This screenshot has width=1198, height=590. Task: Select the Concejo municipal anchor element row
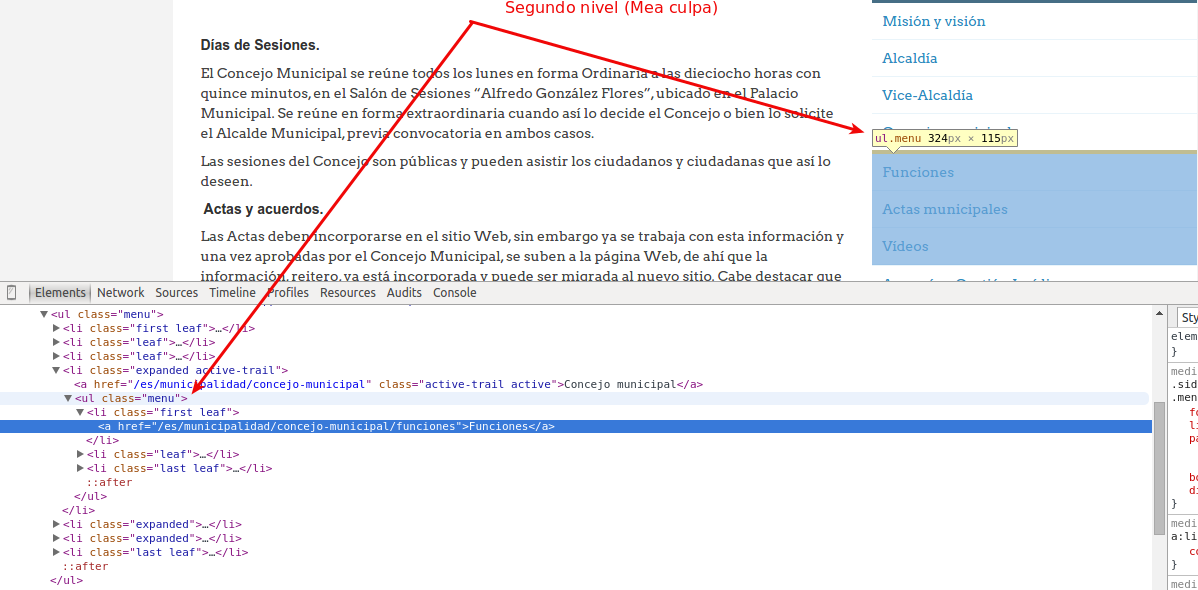tap(388, 384)
